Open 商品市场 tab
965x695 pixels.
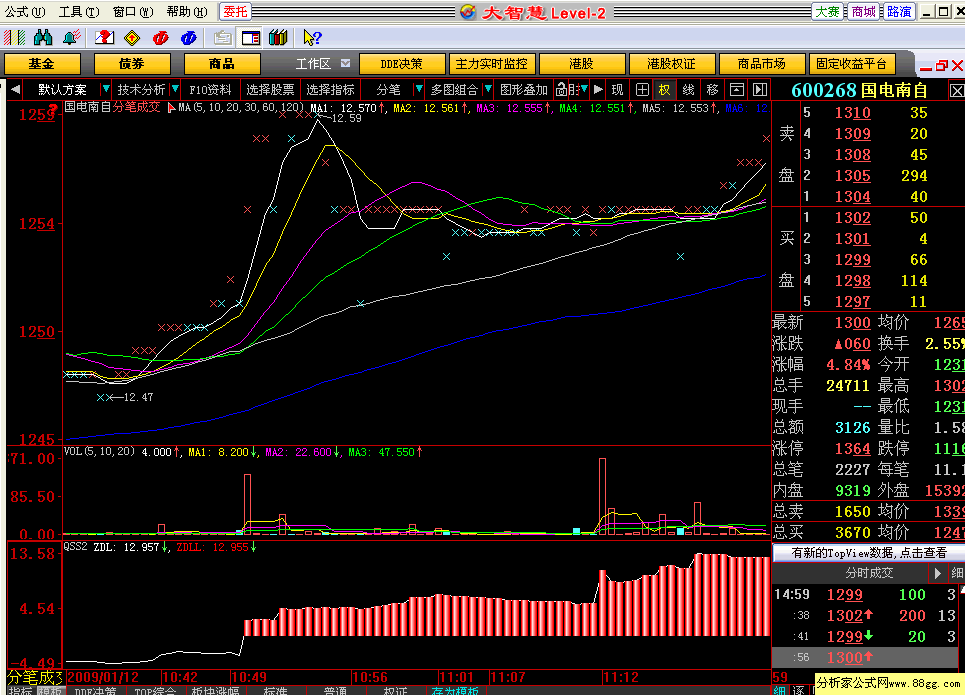(x=761, y=64)
